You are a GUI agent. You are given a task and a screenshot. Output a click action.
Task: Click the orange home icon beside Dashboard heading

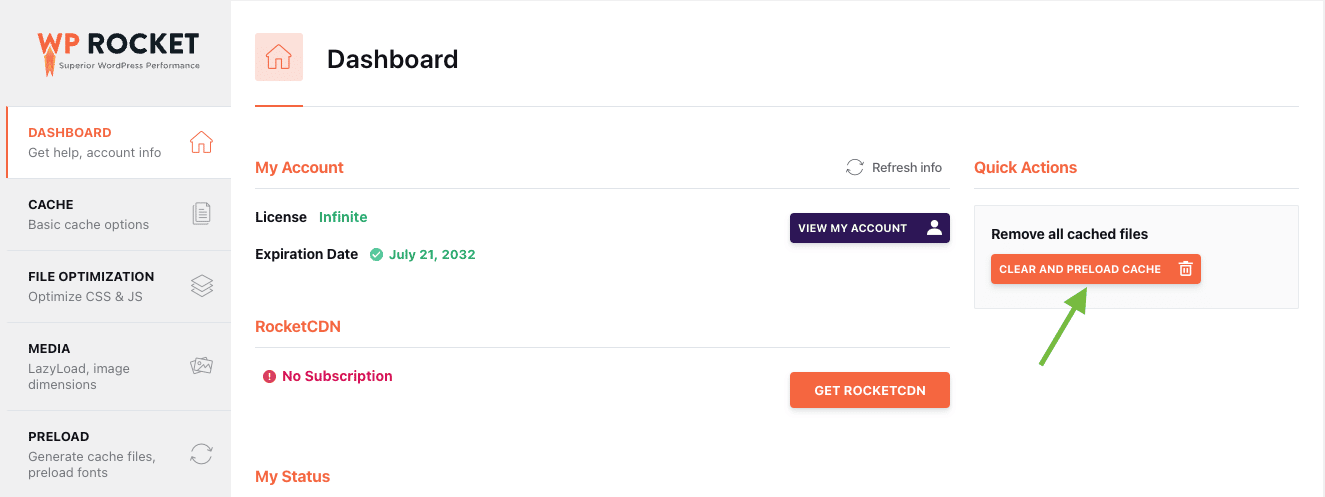point(278,58)
